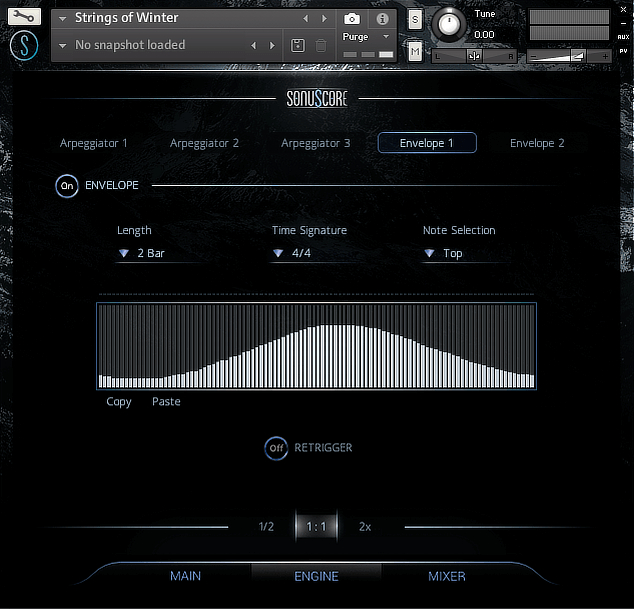
Task: Delete snapshot using the trash icon
Action: point(321,45)
